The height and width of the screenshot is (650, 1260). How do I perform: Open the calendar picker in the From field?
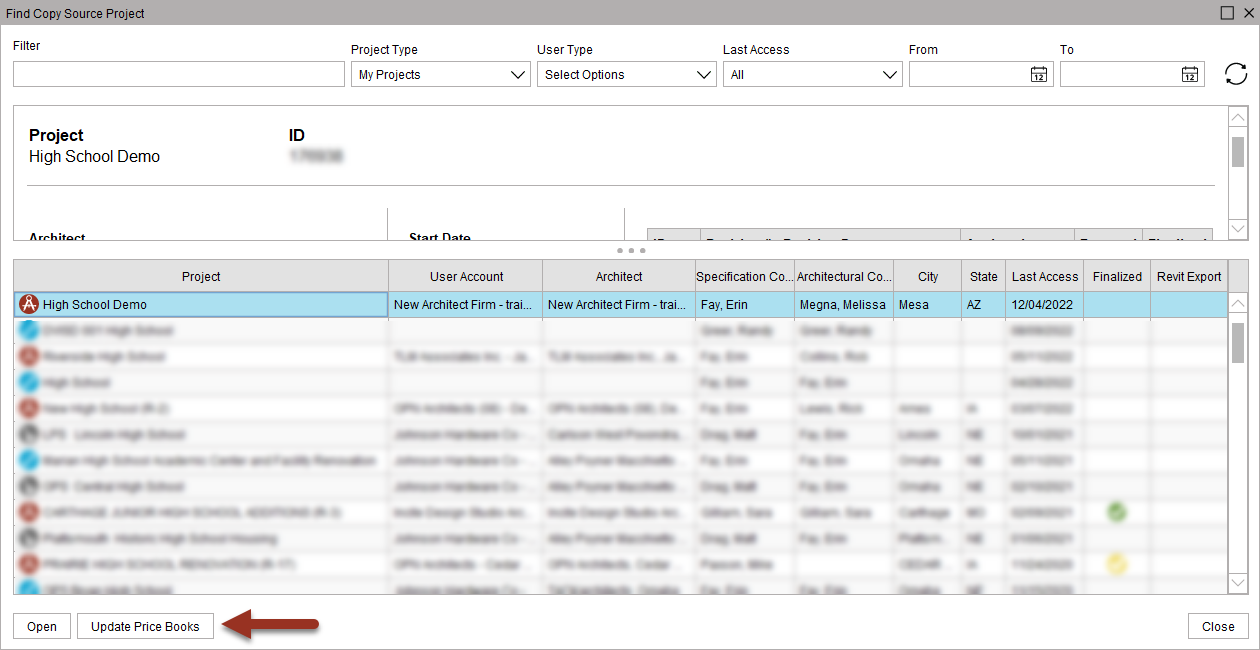[1039, 73]
